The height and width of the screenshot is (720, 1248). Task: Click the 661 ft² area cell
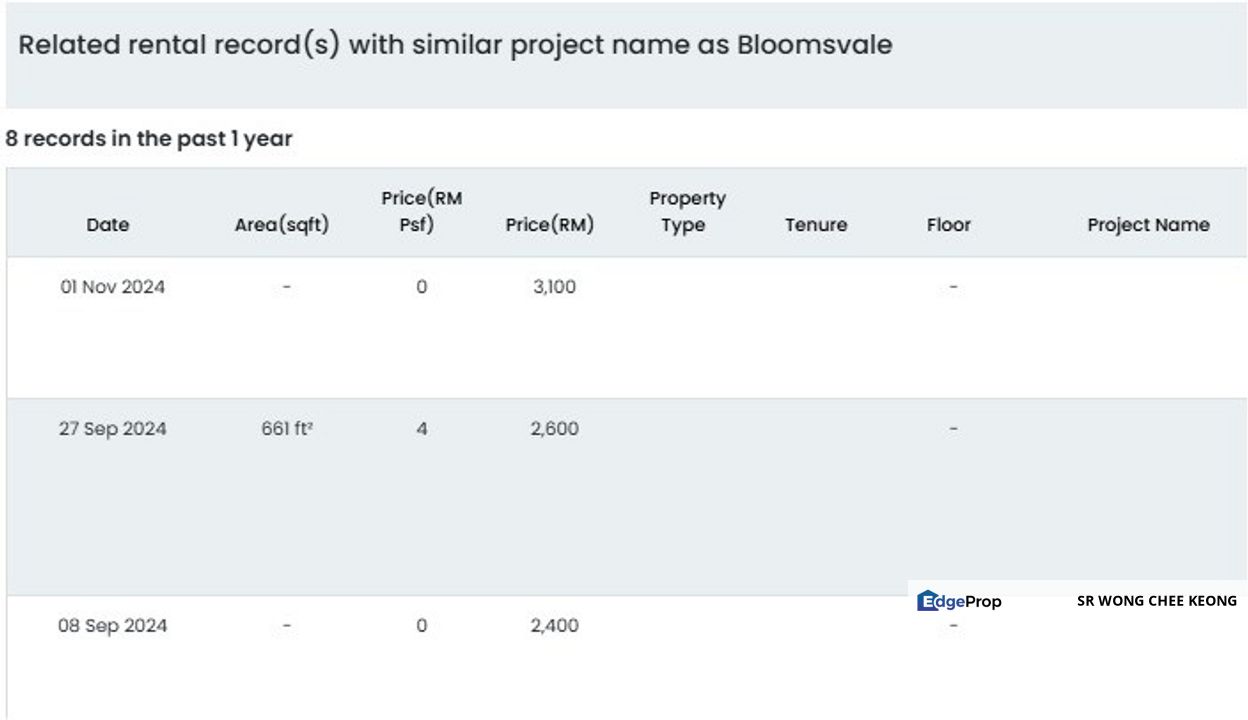(x=287, y=429)
